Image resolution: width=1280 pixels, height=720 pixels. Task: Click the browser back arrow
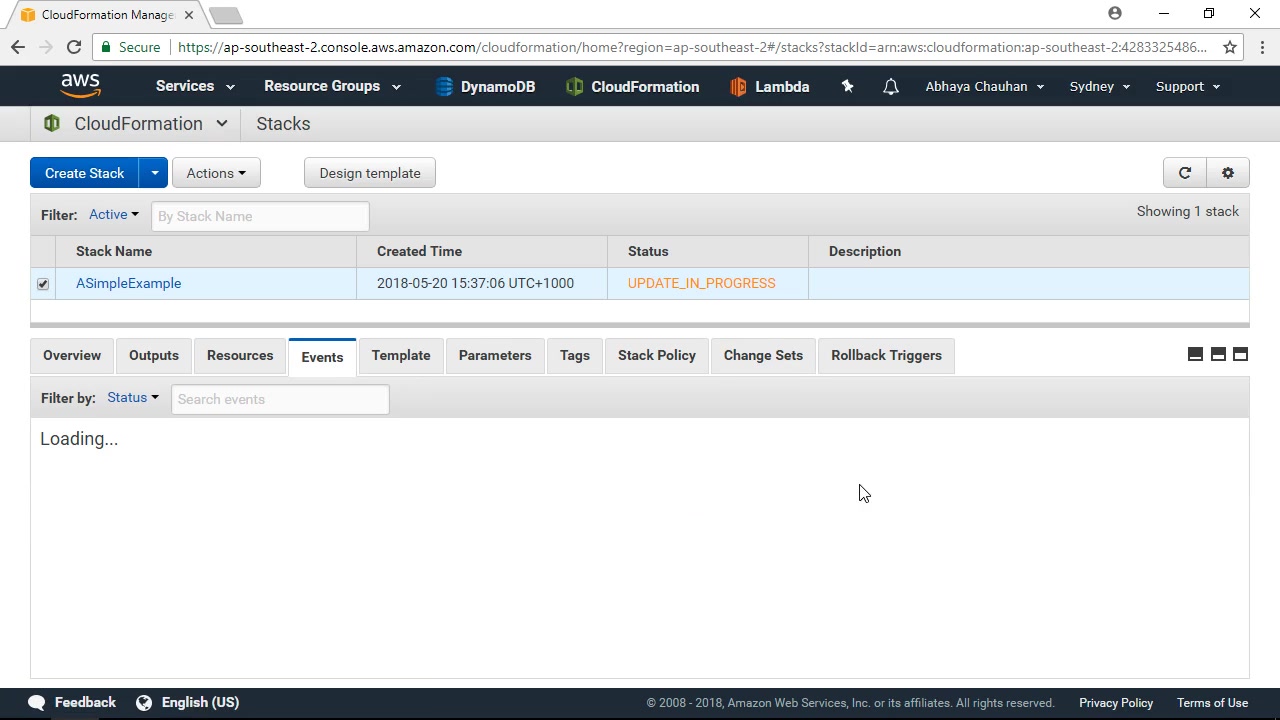(x=17, y=47)
